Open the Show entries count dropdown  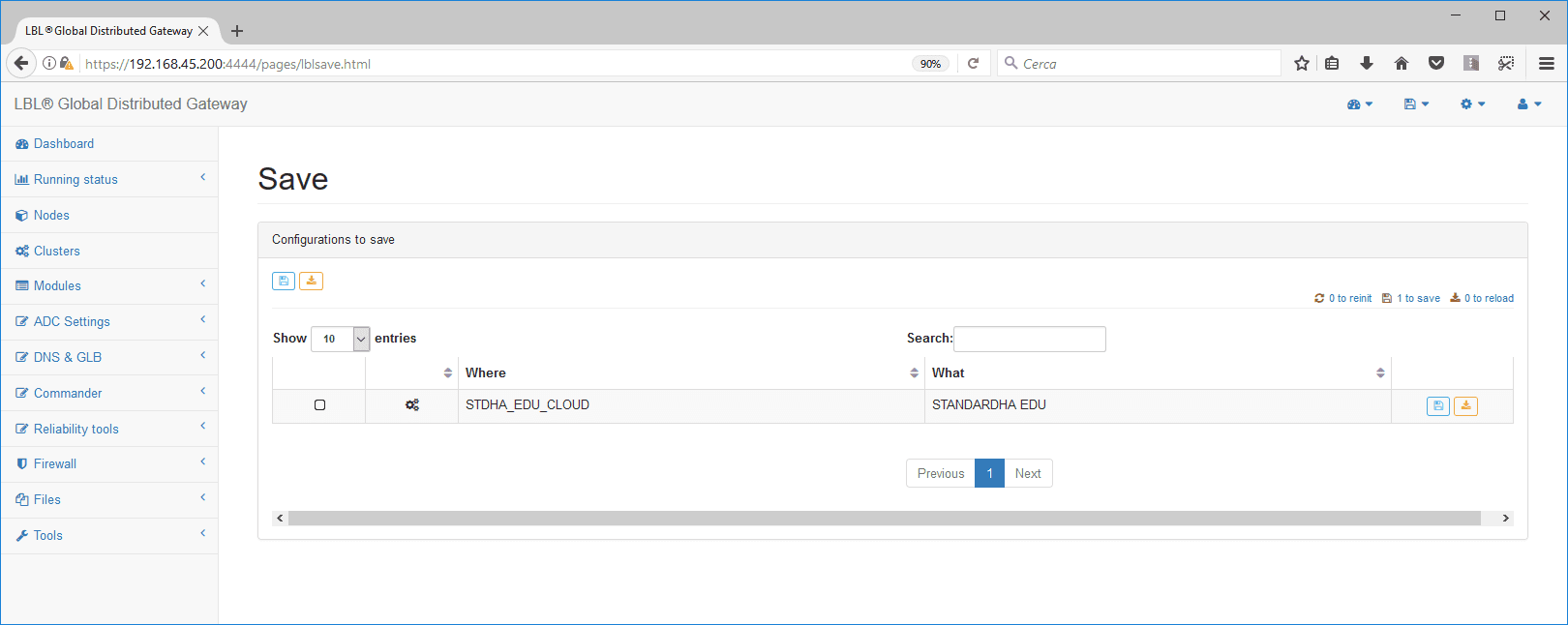[341, 339]
